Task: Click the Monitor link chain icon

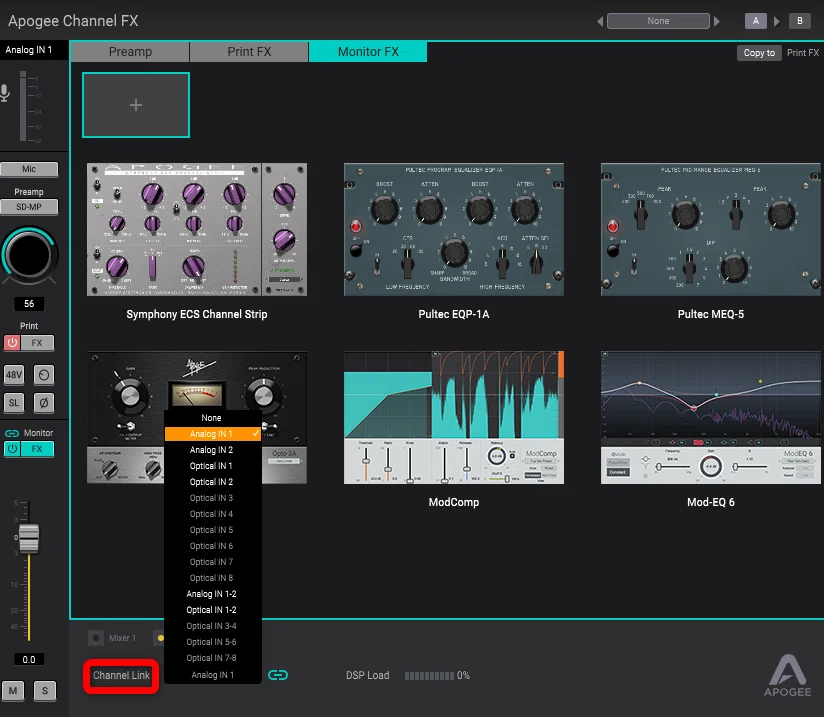Action: pos(12,433)
